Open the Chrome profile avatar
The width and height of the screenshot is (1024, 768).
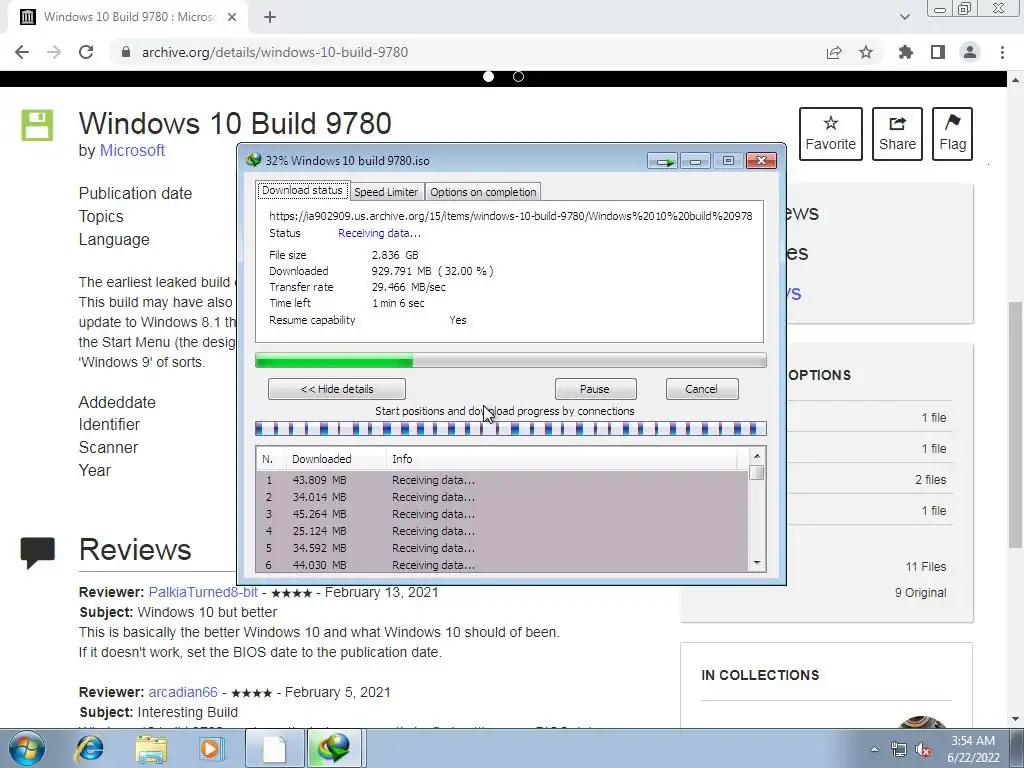(970, 52)
